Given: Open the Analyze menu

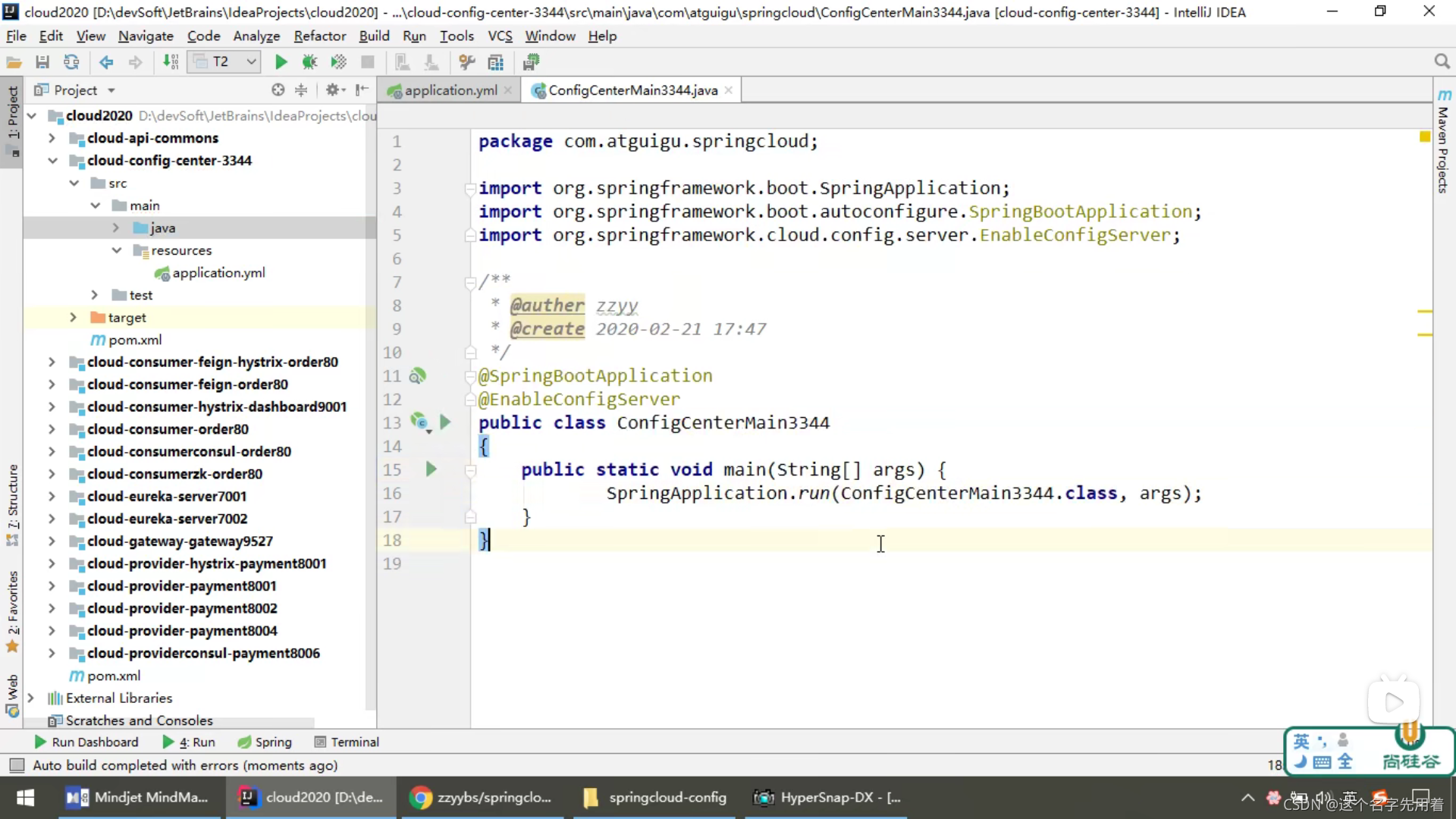Looking at the screenshot, I should pyautogui.click(x=256, y=36).
